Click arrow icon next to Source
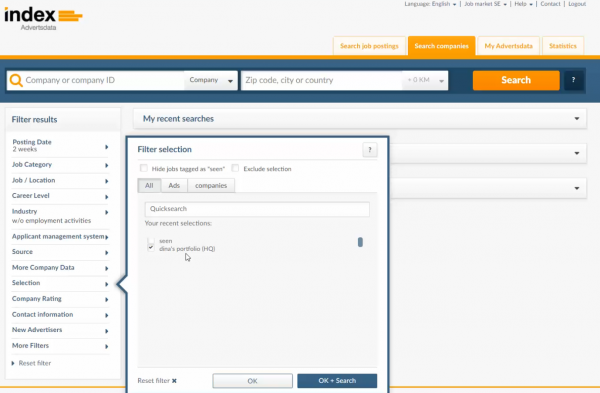The image size is (600, 393). click(x=107, y=253)
